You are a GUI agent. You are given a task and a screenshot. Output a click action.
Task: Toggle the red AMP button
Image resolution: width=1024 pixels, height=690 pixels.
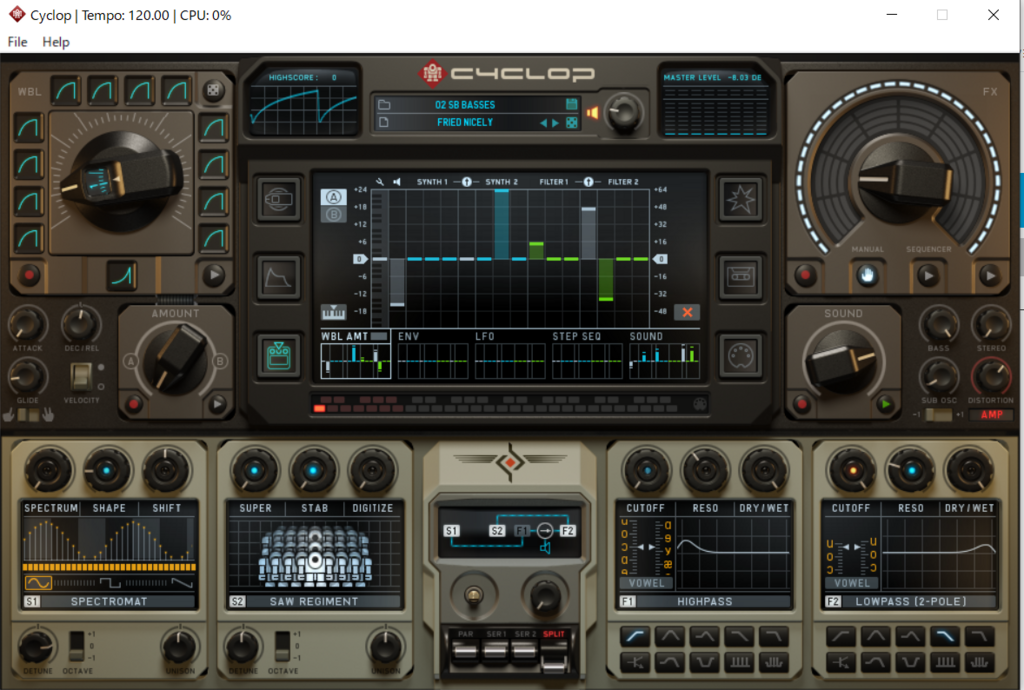coord(991,415)
